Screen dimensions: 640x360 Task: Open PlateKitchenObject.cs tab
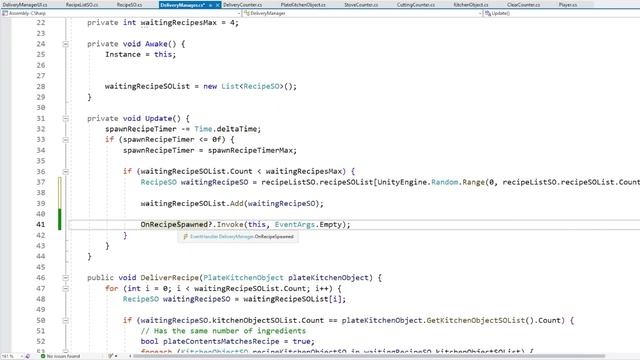(x=303, y=5)
